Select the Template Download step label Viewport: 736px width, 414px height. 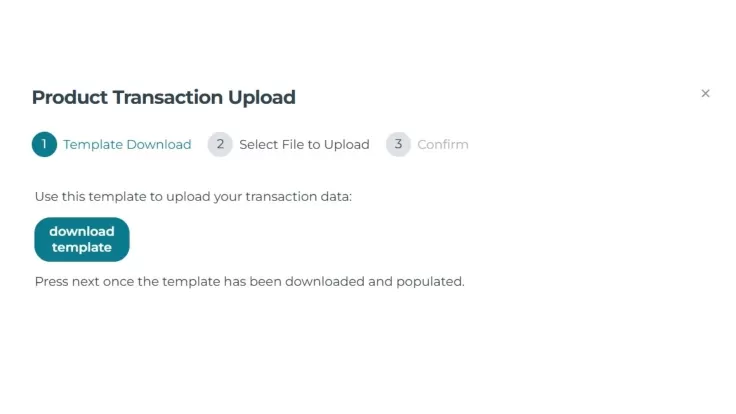point(127,145)
